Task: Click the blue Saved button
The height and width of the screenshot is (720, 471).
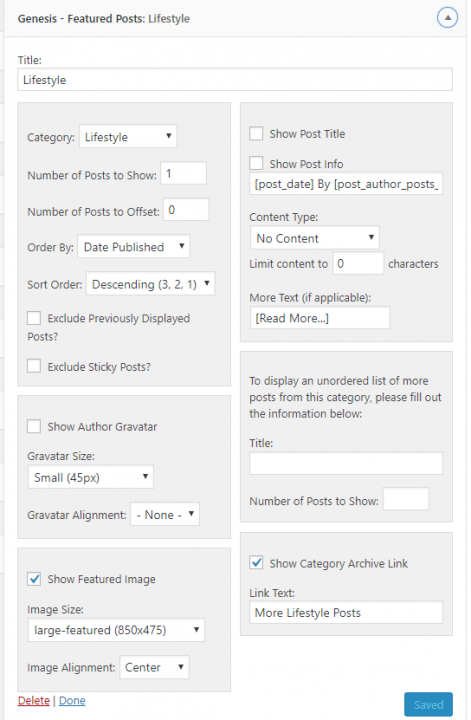Action: click(428, 704)
